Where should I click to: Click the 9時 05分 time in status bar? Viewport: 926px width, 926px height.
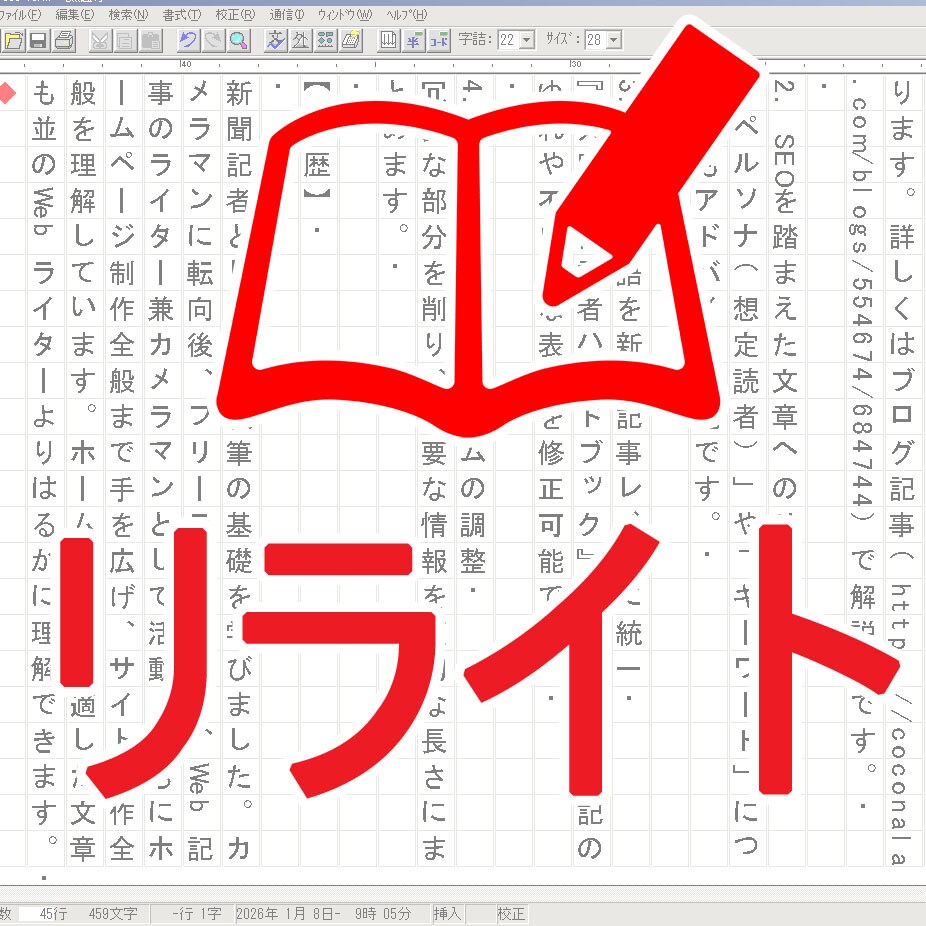click(383, 914)
